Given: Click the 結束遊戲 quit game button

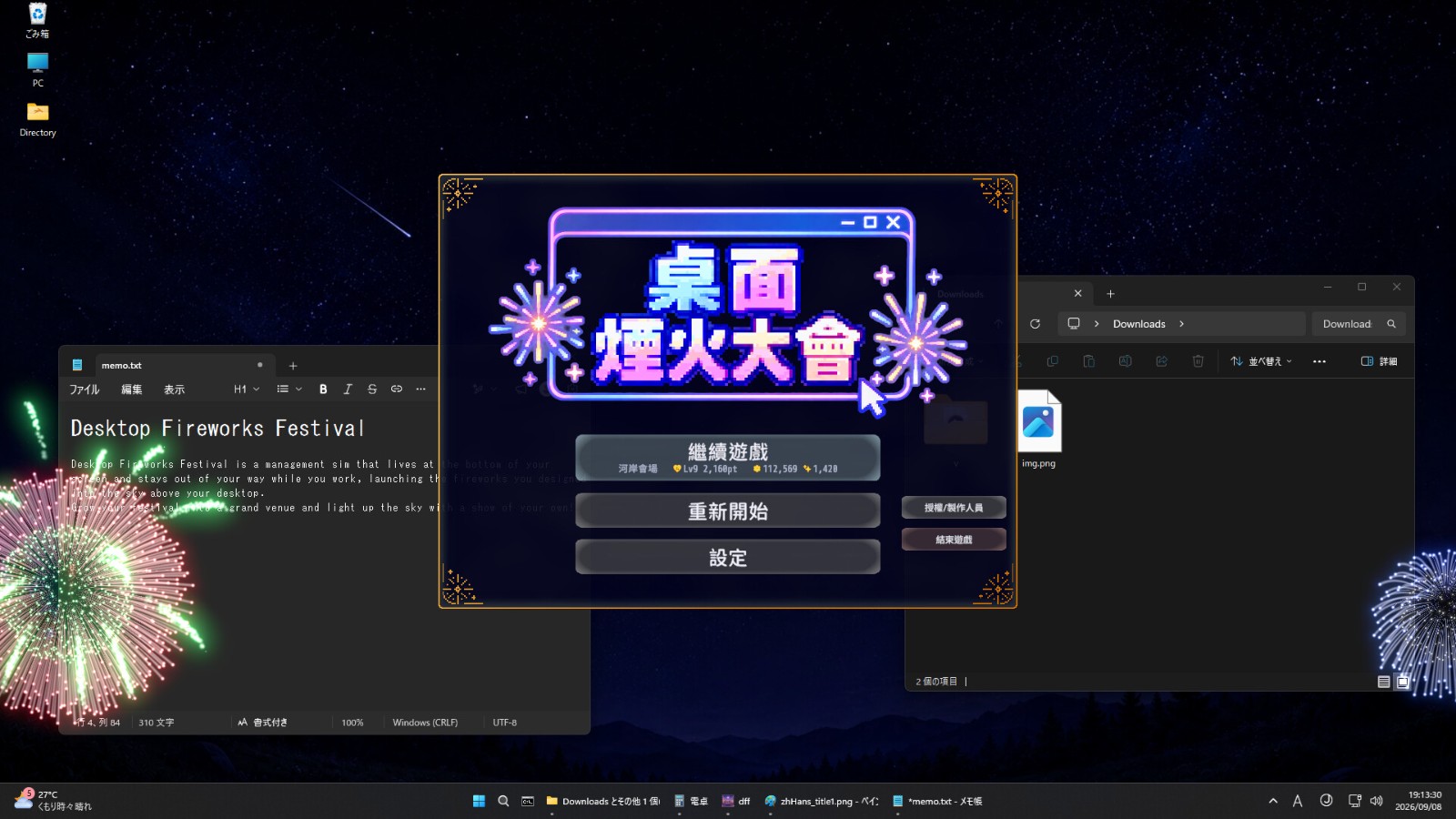Looking at the screenshot, I should (x=954, y=540).
